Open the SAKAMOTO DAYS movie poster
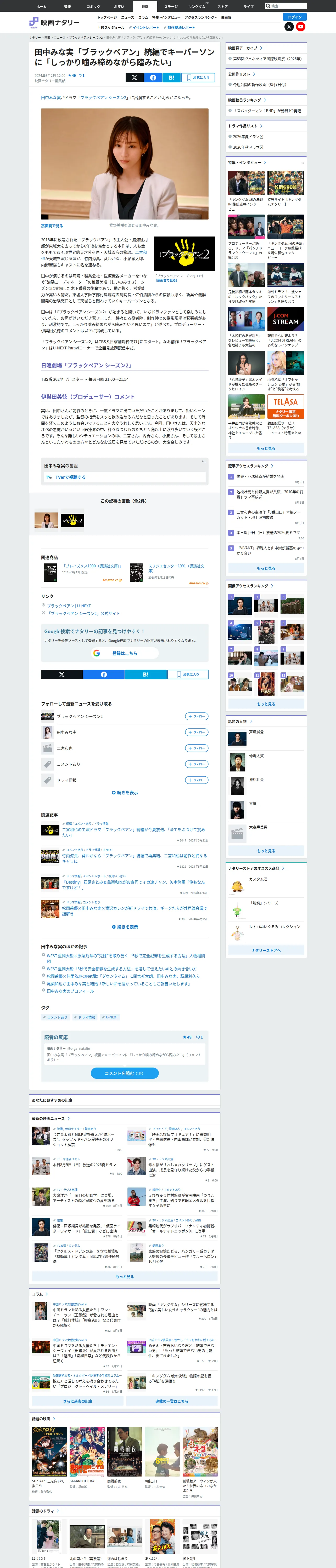 tap(87, 1452)
